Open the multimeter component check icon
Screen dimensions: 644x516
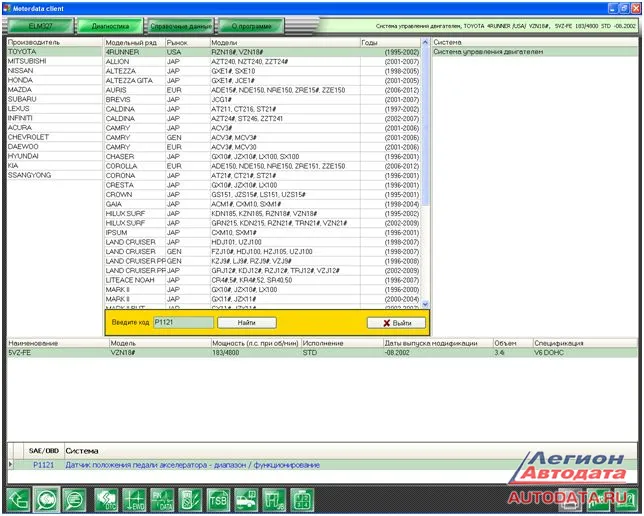tap(190, 500)
